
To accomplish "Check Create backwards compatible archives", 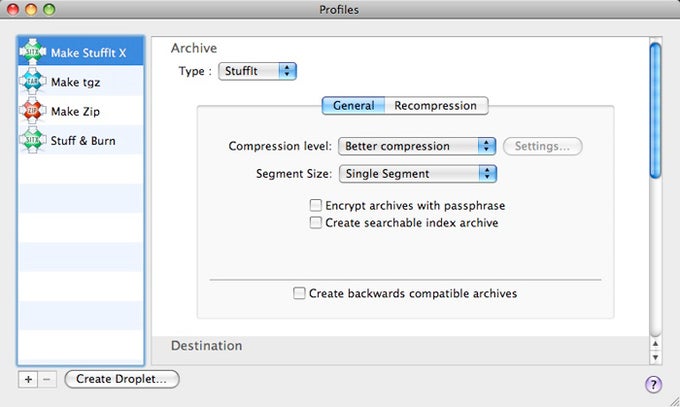I will coord(299,293).
